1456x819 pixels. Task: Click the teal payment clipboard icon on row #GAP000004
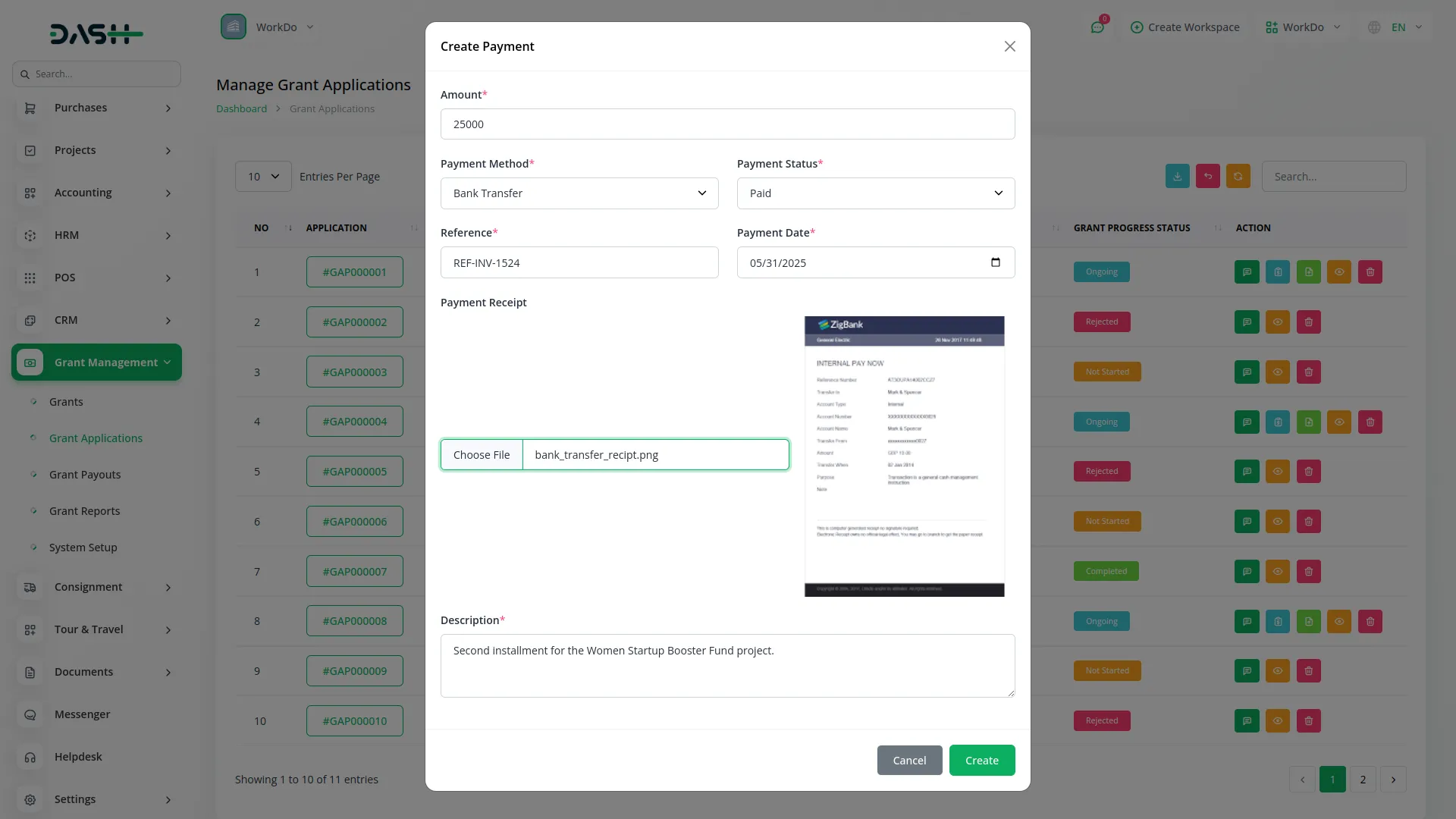(x=1277, y=422)
